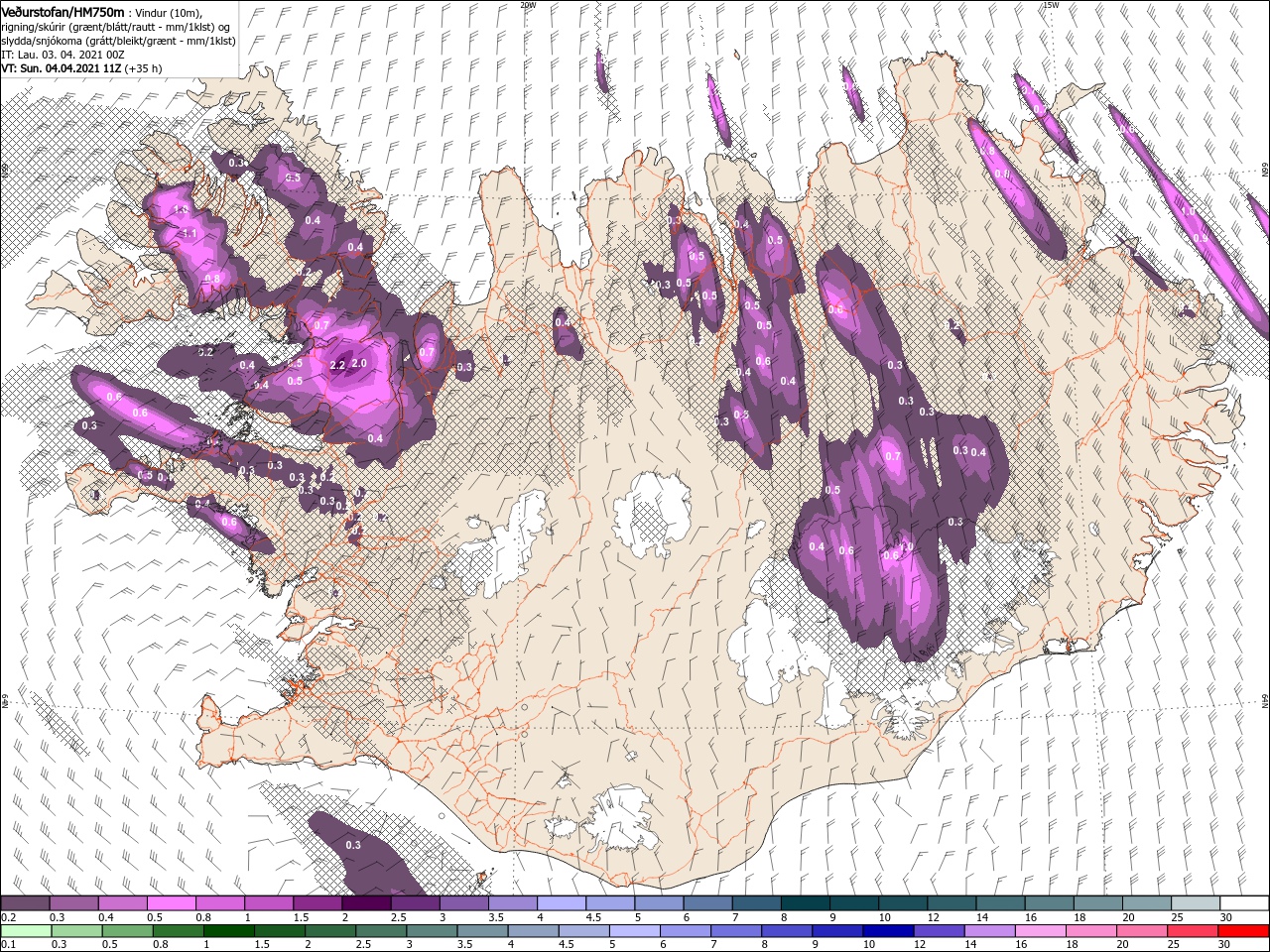The width and height of the screenshot is (1270, 952).
Task: Click the '0.3' value in the offshore southern patch
Action: click(x=353, y=845)
